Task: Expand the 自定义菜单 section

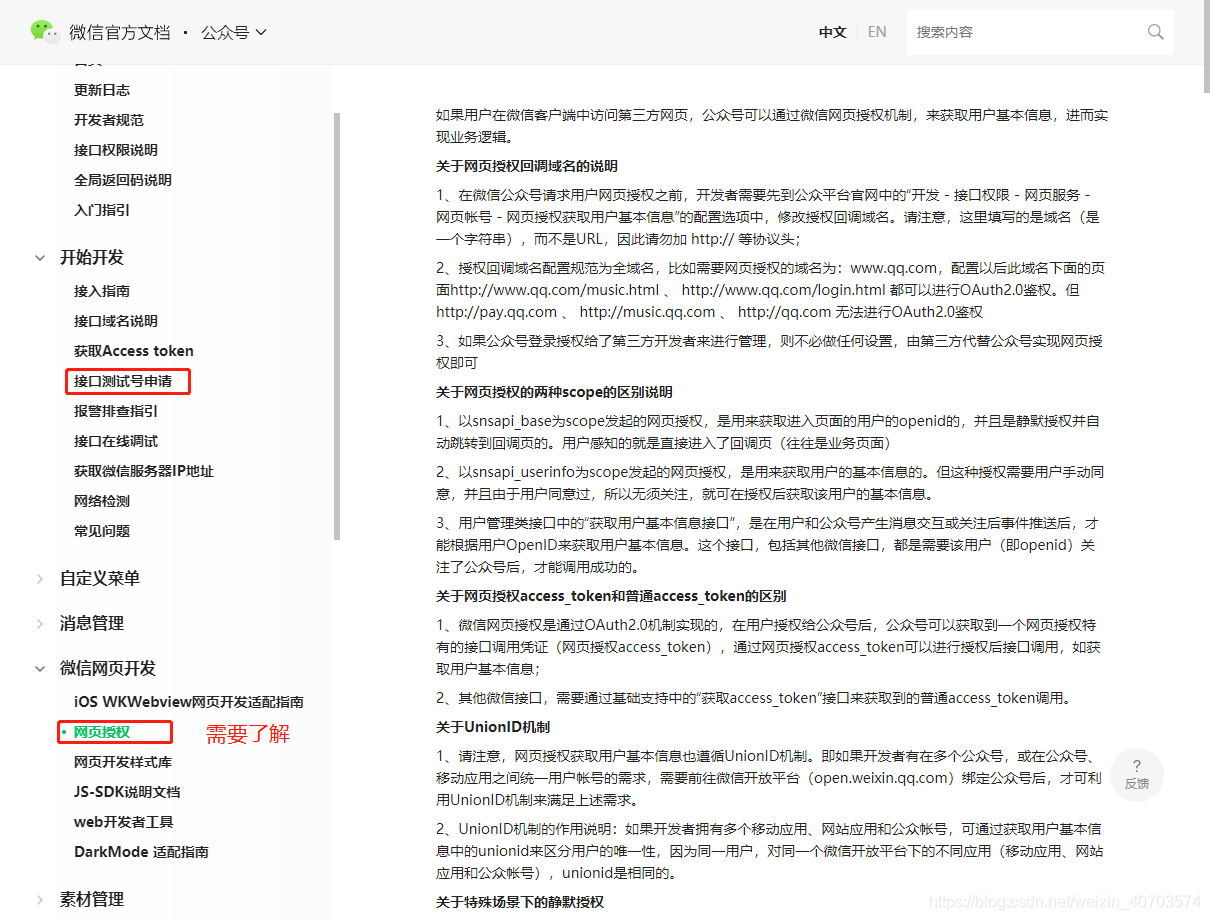Action: point(40,579)
